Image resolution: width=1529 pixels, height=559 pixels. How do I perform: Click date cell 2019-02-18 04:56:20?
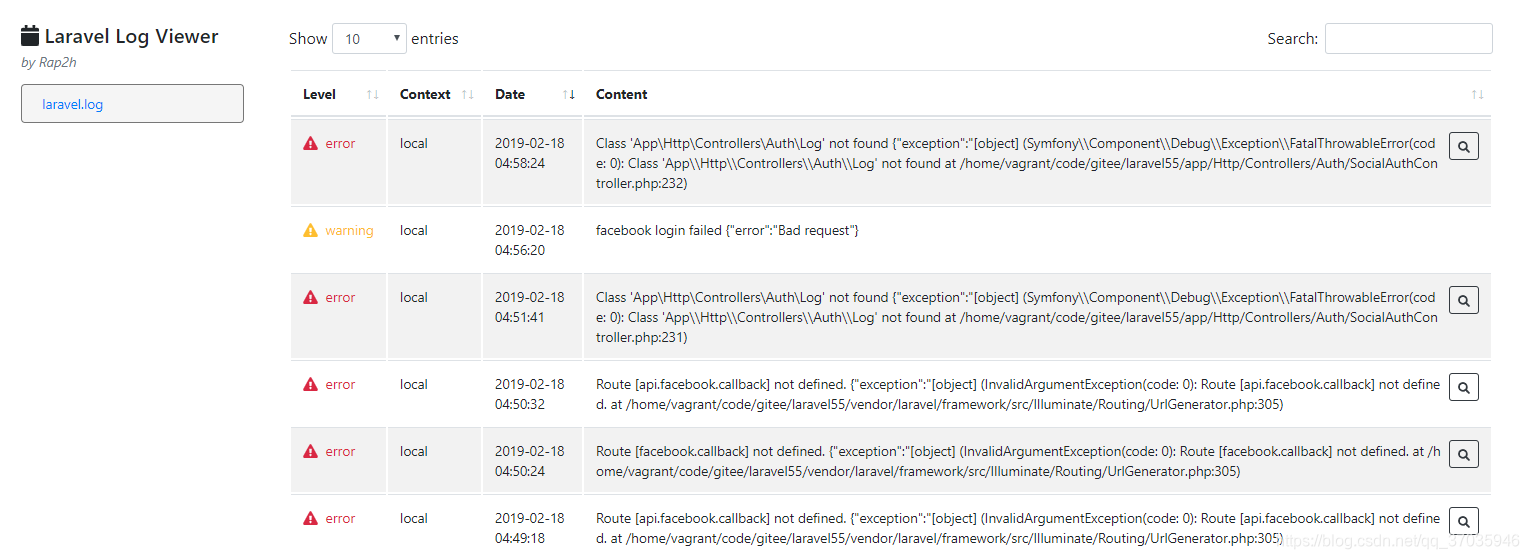tap(530, 240)
